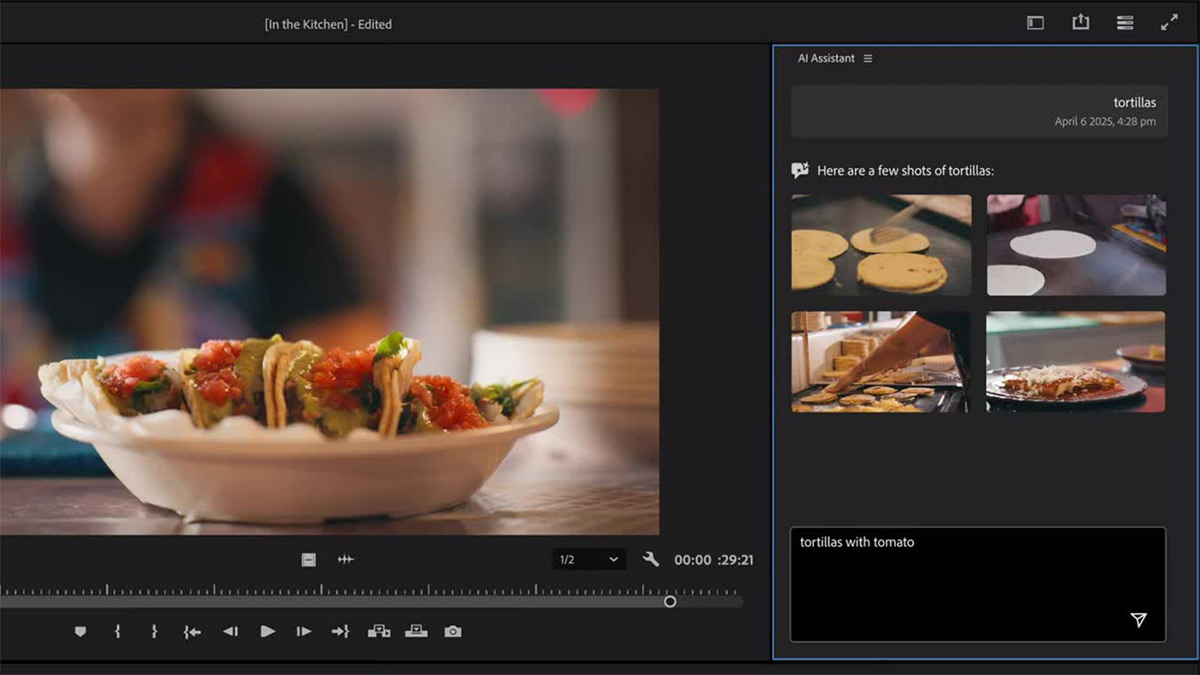1200x675 pixels.
Task: Click the Insert edit icon
Action: click(x=378, y=631)
